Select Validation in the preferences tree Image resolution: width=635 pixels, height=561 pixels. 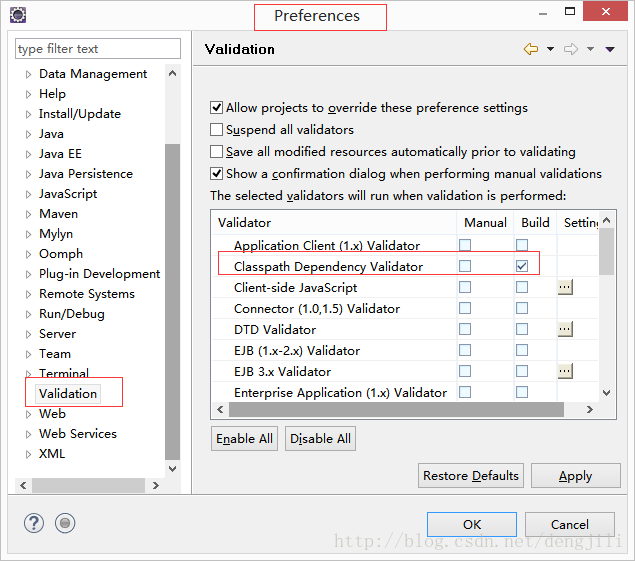click(68, 394)
